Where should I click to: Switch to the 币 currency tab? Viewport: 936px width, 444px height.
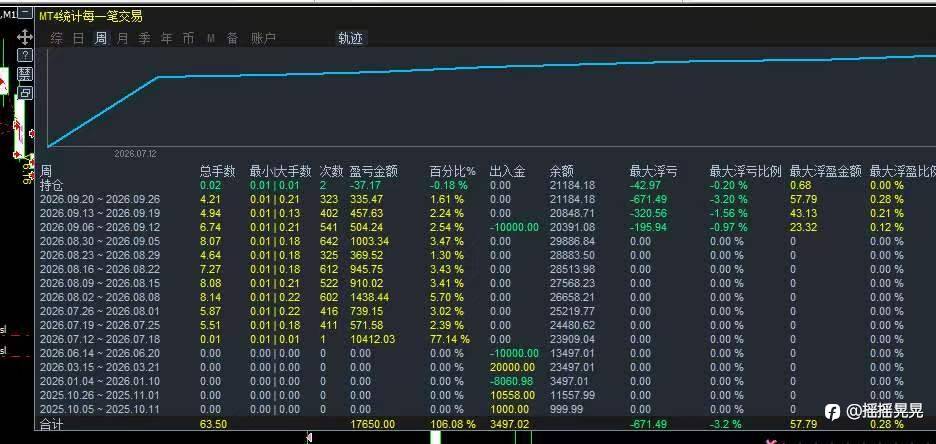click(189, 39)
